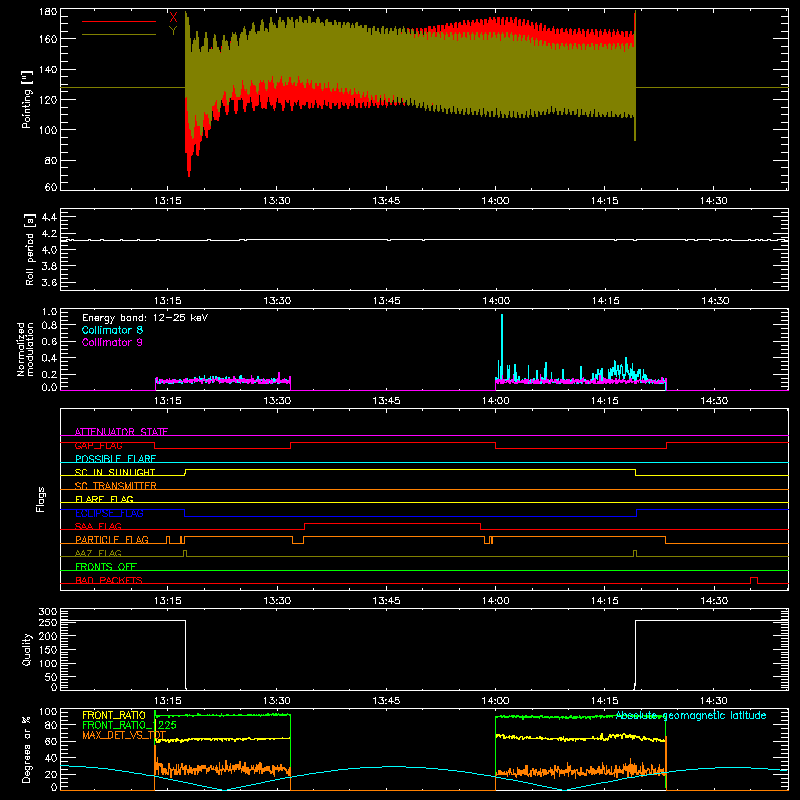Click the BAD_PACKETS pulse near 14:35
The width and height of the screenshot is (800, 800).
754,580
